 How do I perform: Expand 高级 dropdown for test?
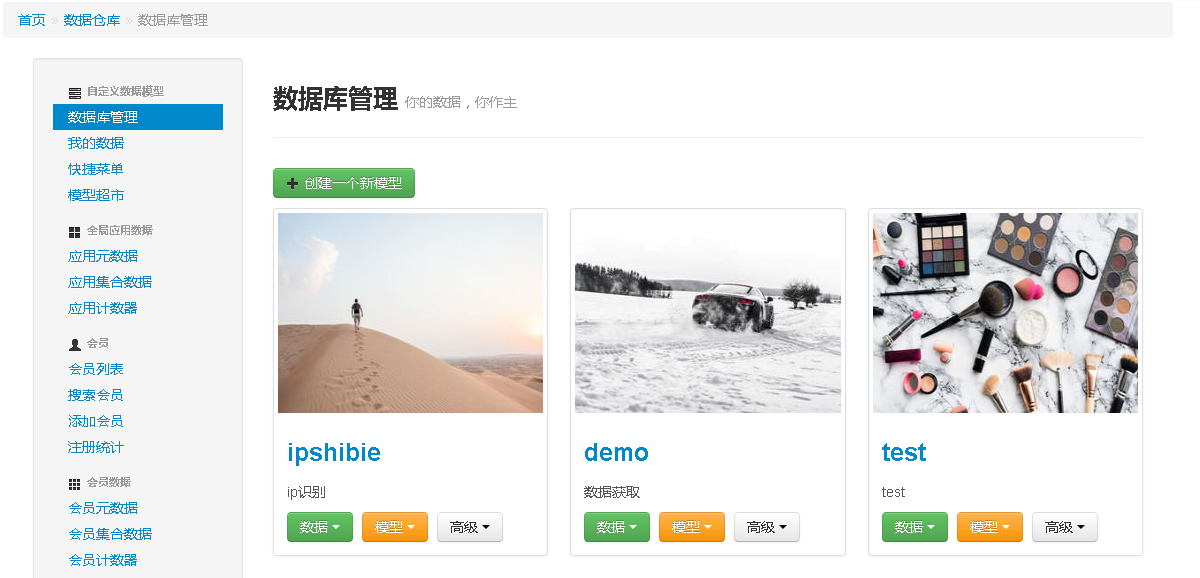point(1065,527)
